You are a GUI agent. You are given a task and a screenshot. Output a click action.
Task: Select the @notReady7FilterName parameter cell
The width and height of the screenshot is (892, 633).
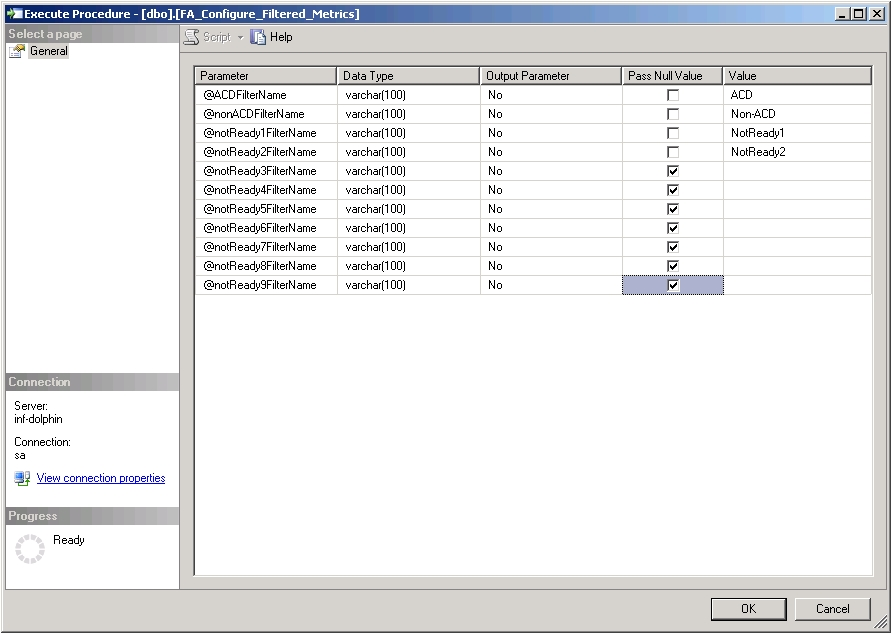266,247
